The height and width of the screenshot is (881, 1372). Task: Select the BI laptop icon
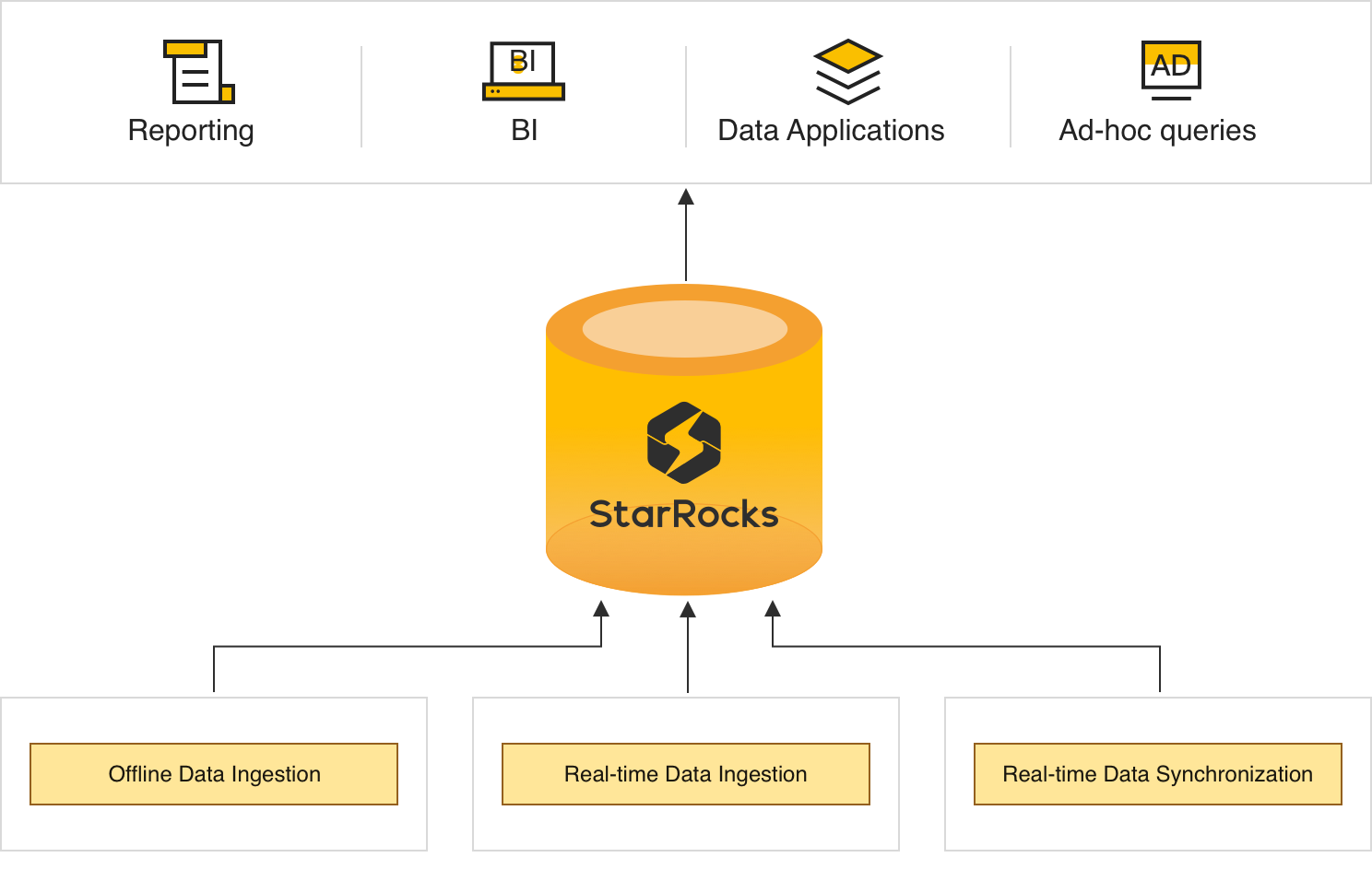(523, 71)
